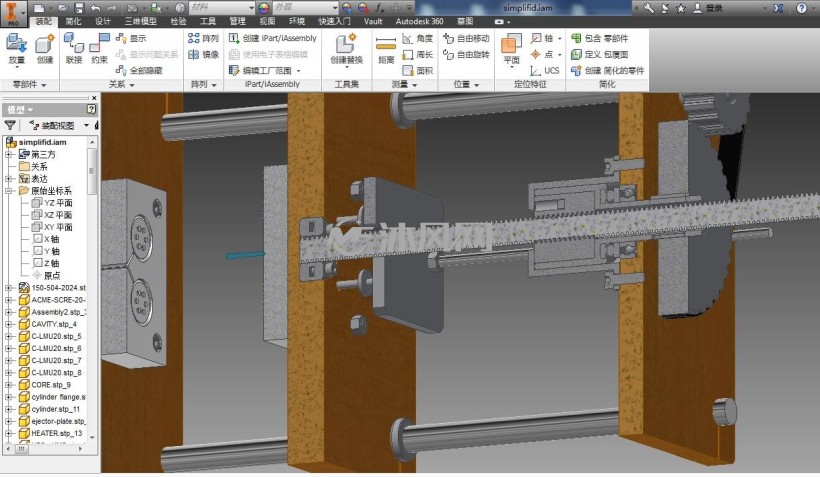
Task: Select the 轴 work axis tool
Action: click(x=542, y=38)
